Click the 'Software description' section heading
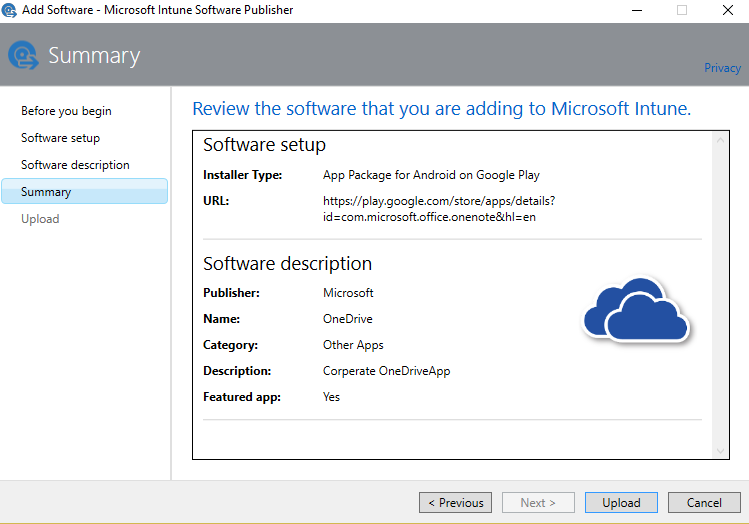Viewport: 749px width, 524px height. click(287, 264)
